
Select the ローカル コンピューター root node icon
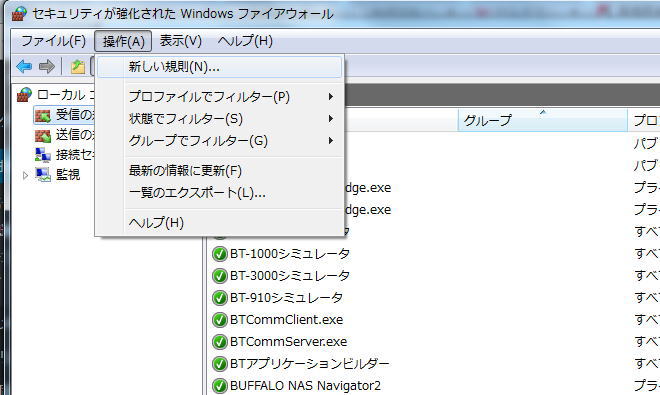[x=24, y=95]
